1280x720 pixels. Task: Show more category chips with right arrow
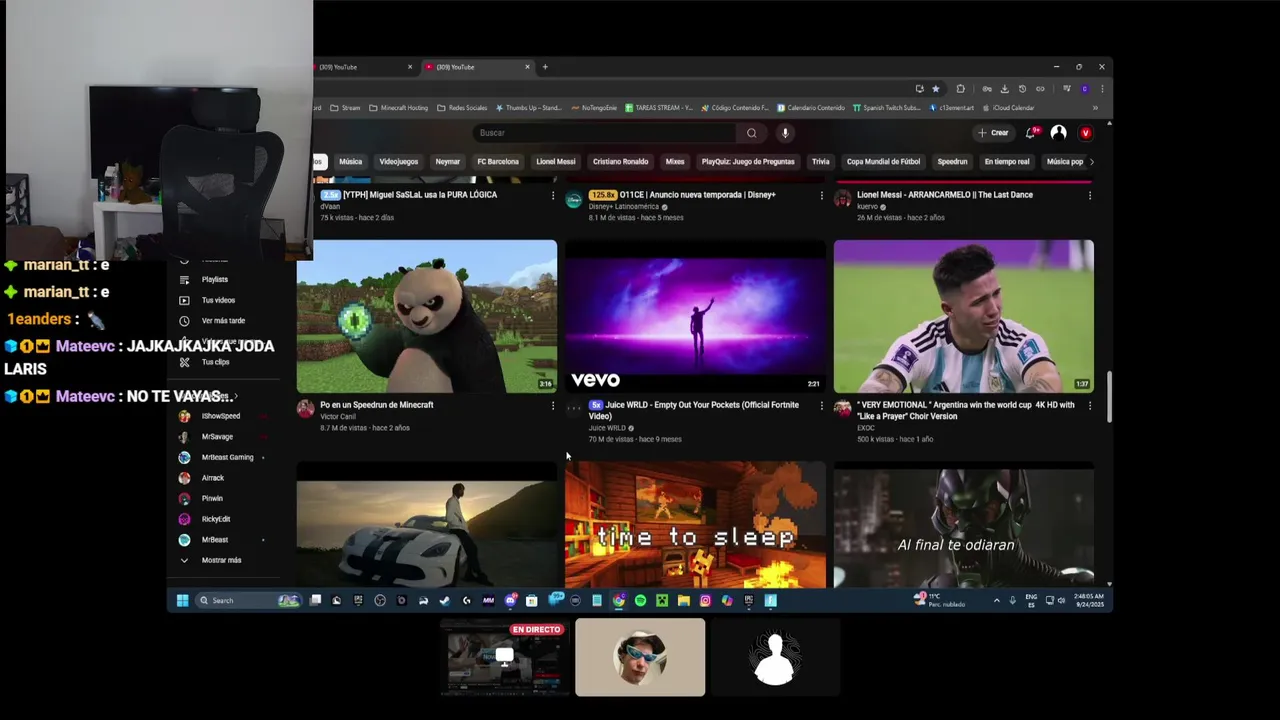pyautogui.click(x=1091, y=162)
